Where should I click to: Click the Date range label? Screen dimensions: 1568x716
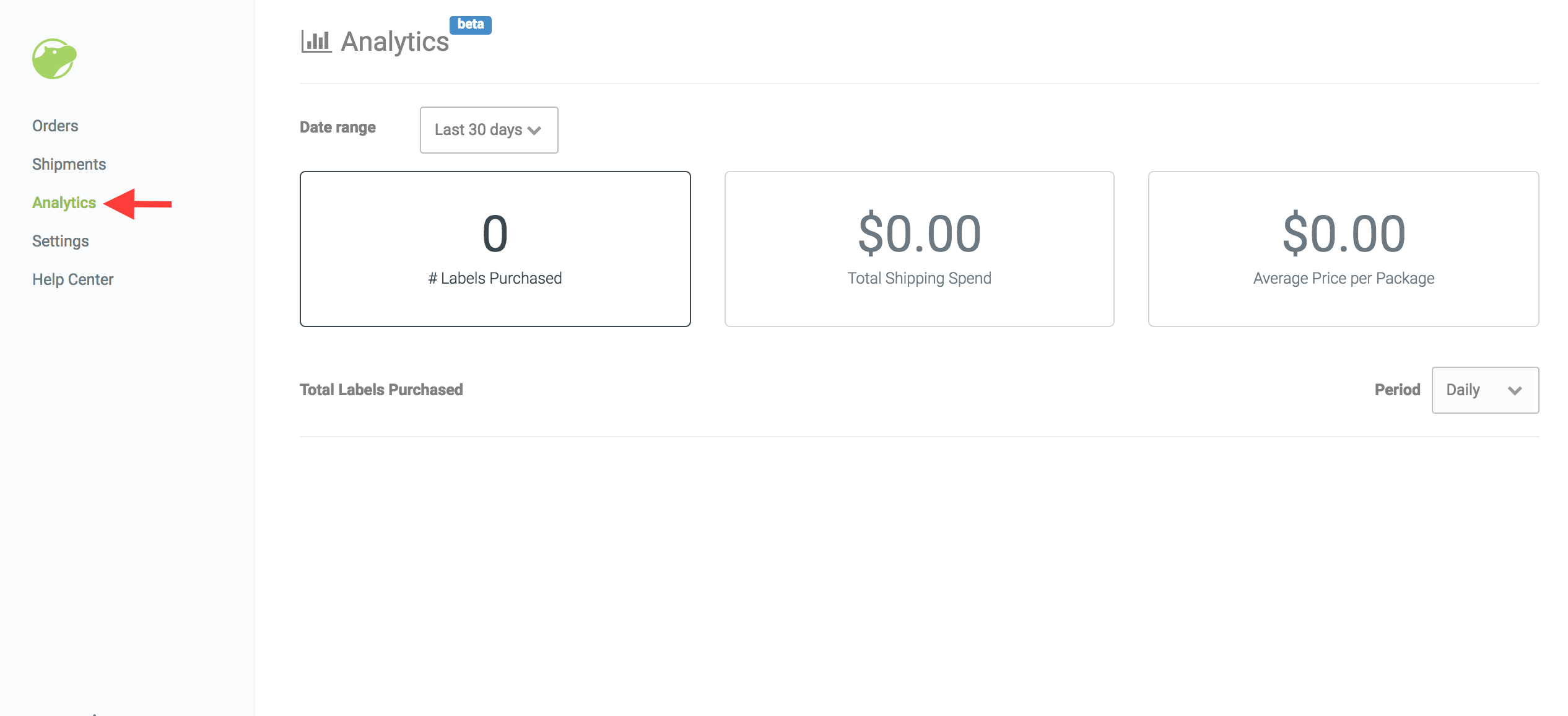tap(338, 127)
